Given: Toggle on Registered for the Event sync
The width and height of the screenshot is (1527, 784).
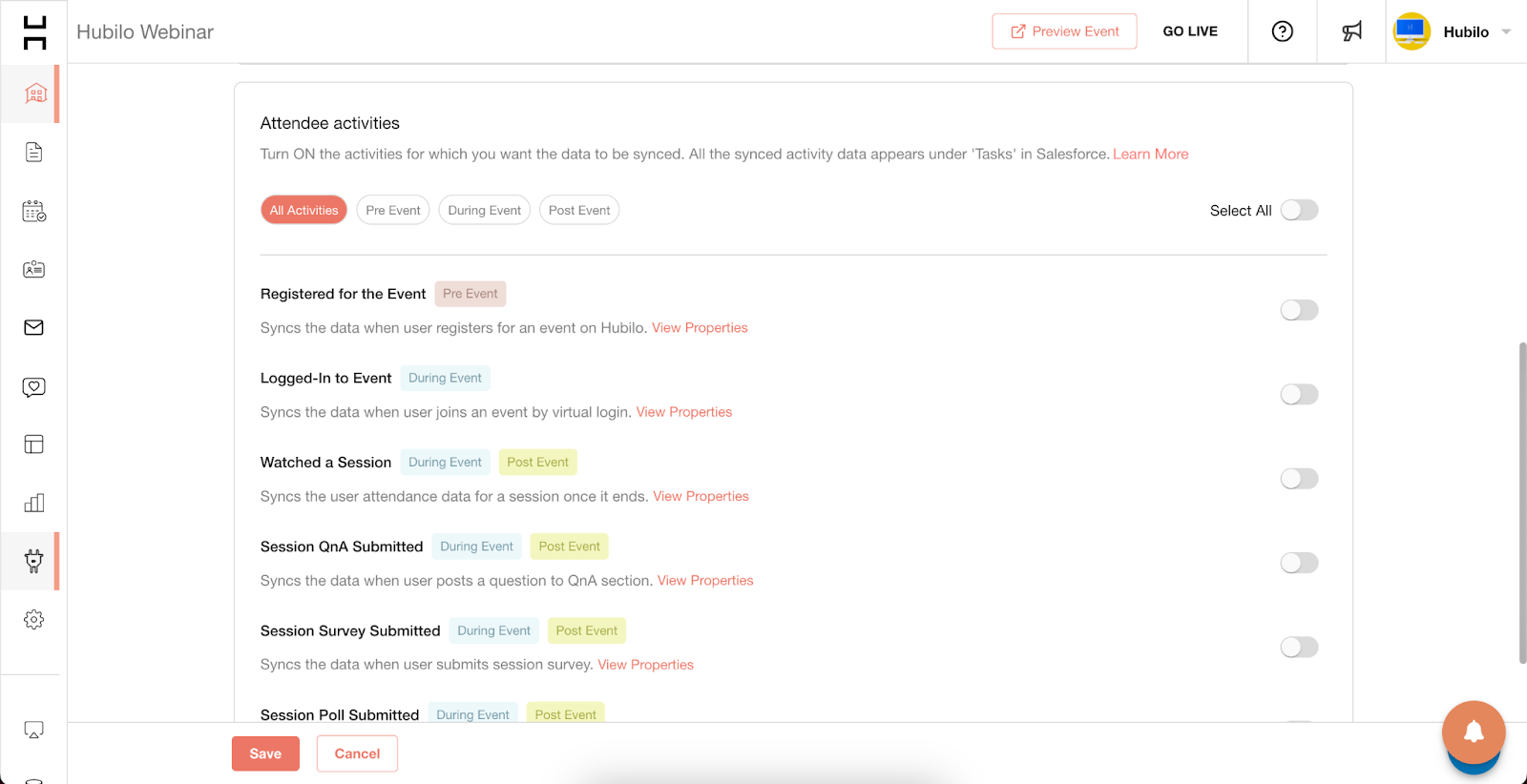Looking at the screenshot, I should click(x=1299, y=310).
